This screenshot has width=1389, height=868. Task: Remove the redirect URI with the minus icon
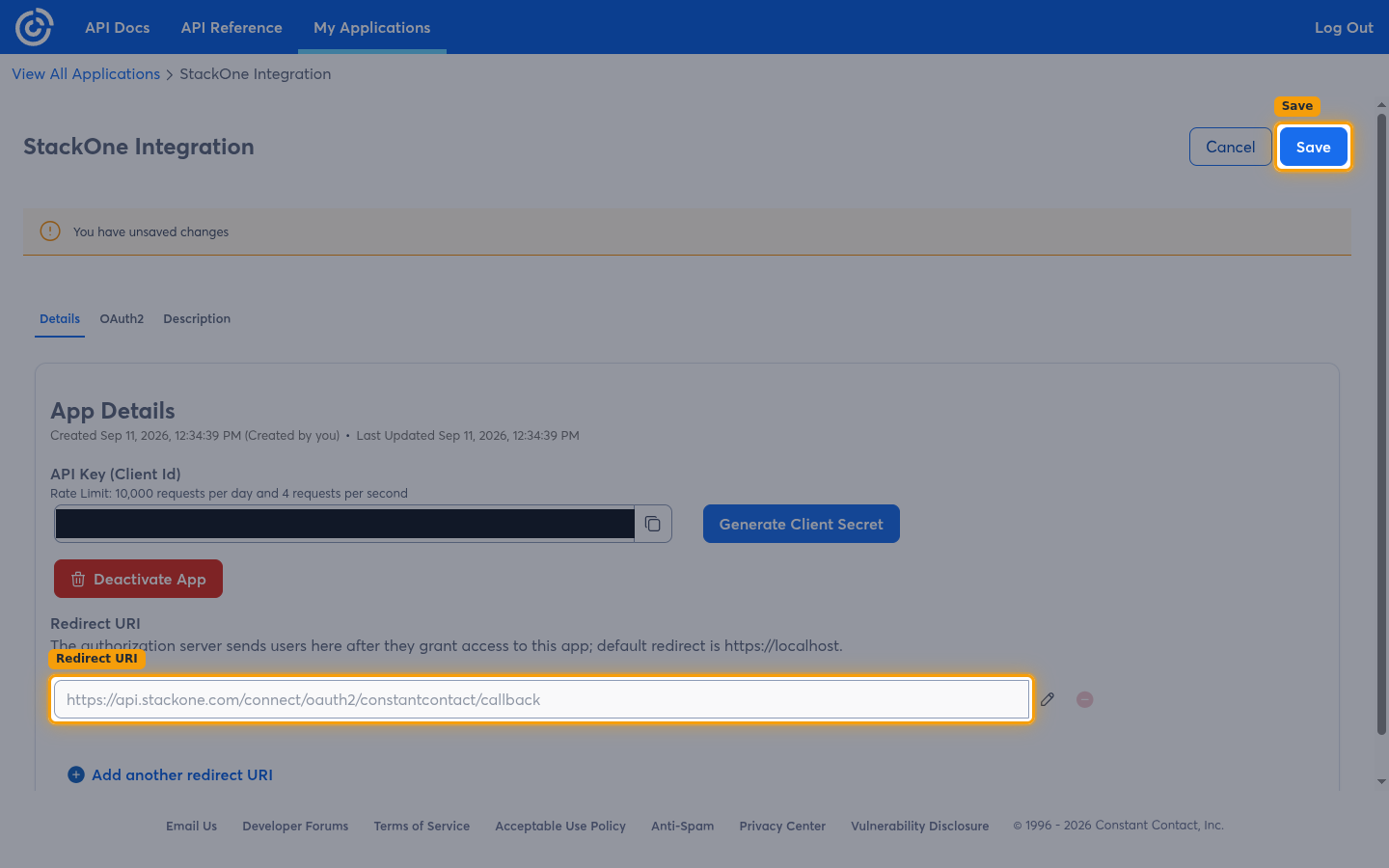coord(1085,699)
